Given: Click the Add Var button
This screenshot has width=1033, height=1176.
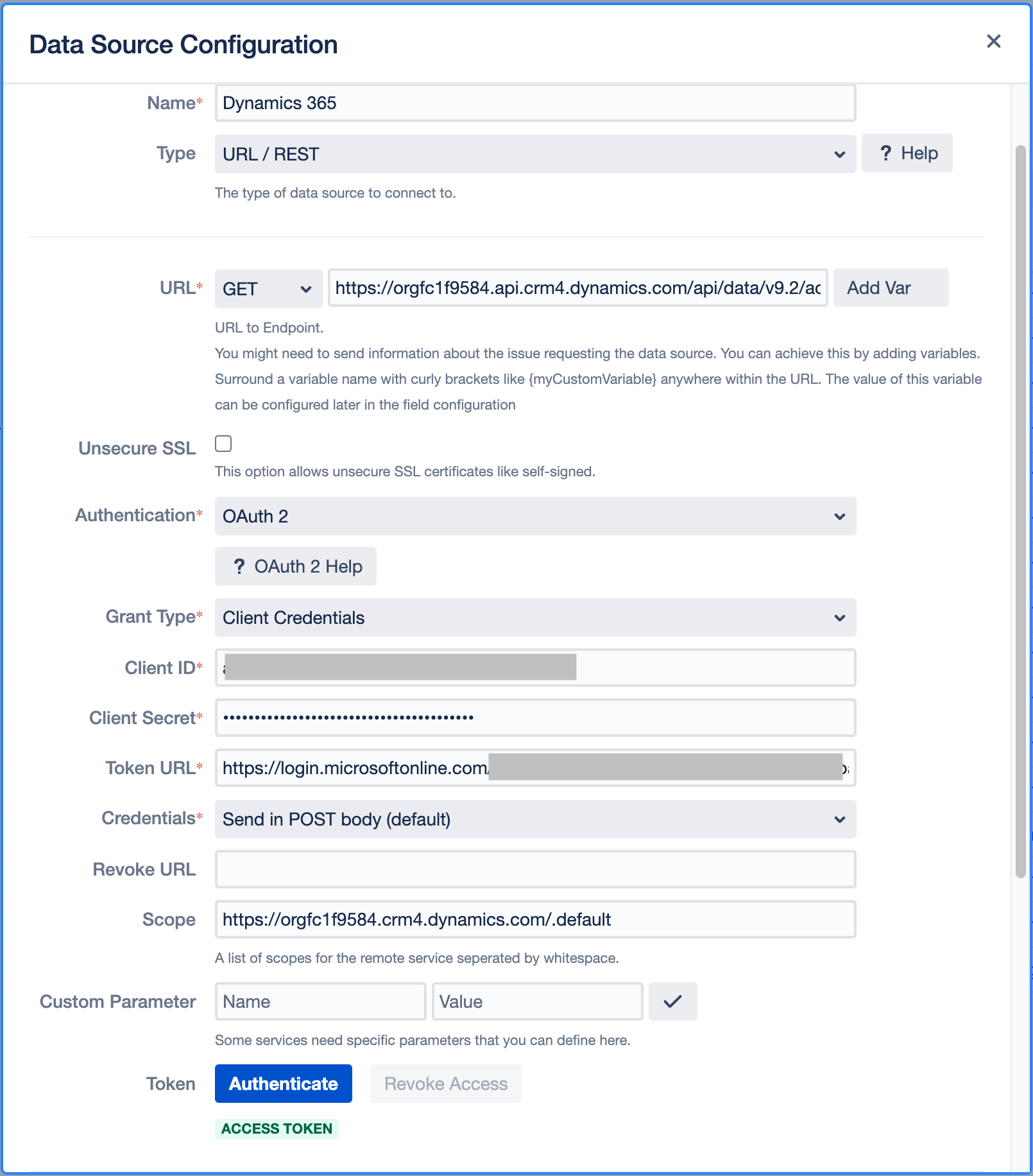Looking at the screenshot, I should coord(890,288).
